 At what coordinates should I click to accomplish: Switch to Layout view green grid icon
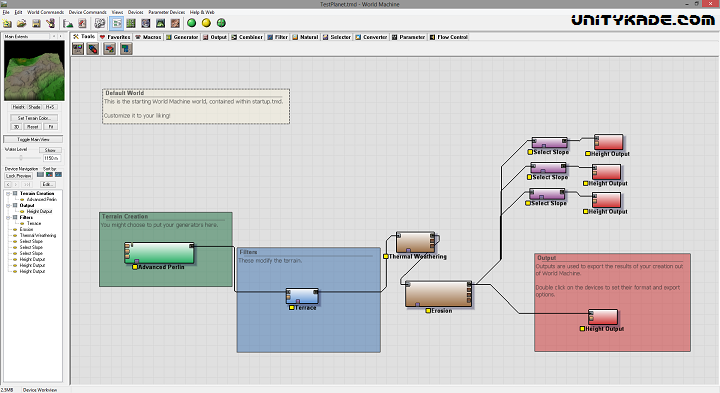coord(131,23)
